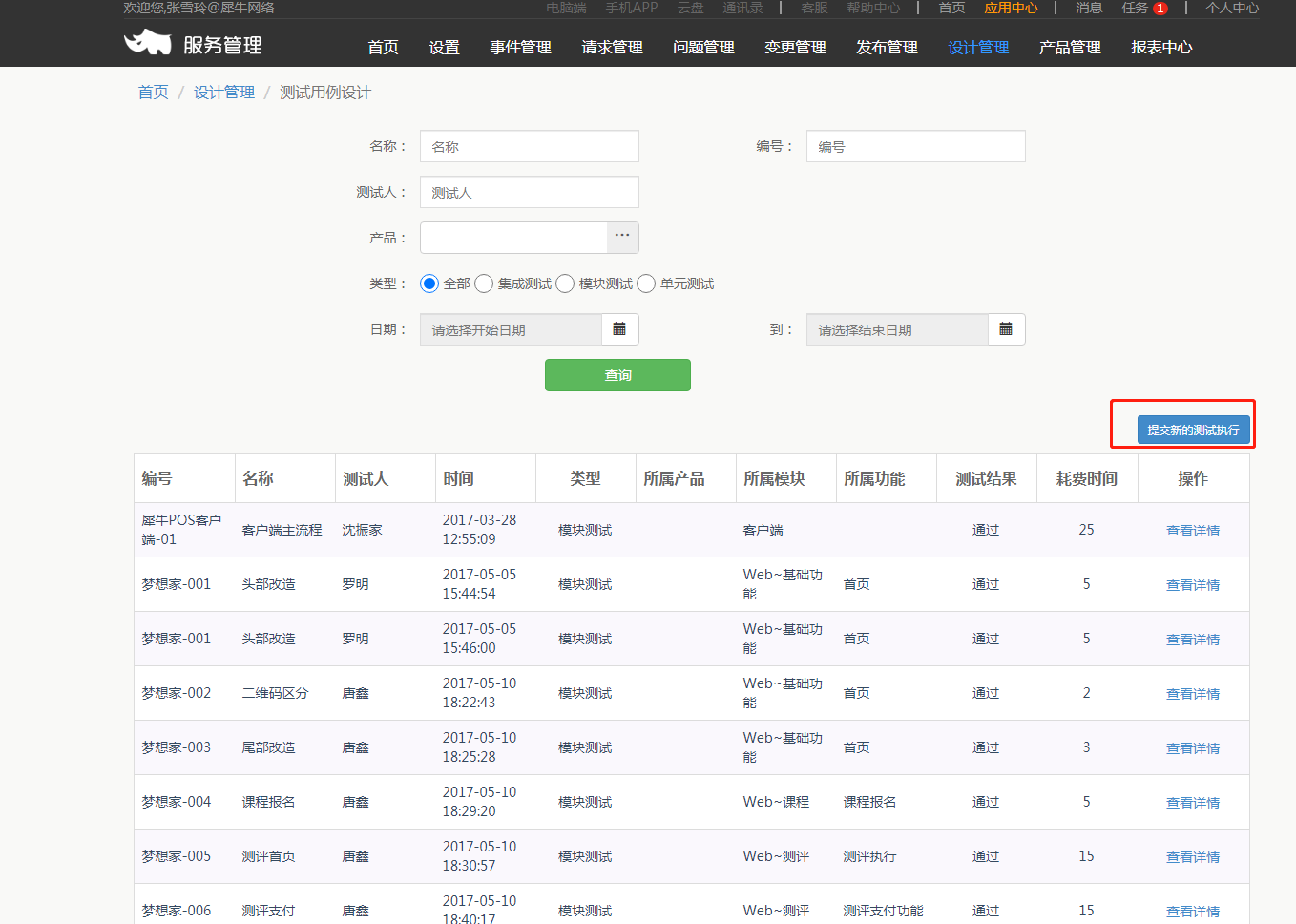The height and width of the screenshot is (924, 1296).
Task: View details for 2017-05-05 15:46:00 row
Action: tap(1193, 640)
